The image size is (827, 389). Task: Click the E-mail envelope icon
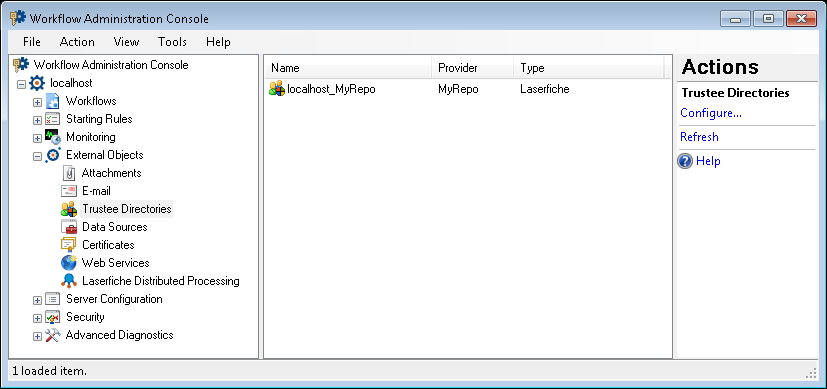[69, 191]
